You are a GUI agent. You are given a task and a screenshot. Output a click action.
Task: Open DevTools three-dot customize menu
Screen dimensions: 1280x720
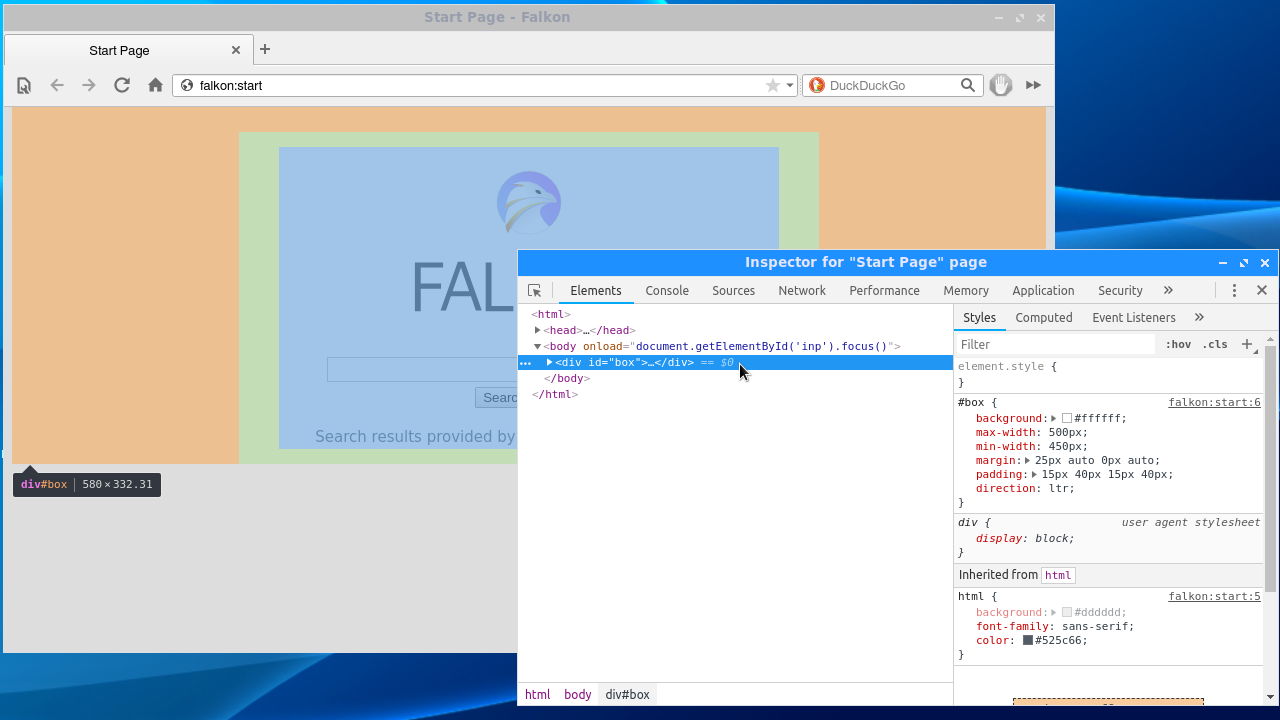[1234, 291]
